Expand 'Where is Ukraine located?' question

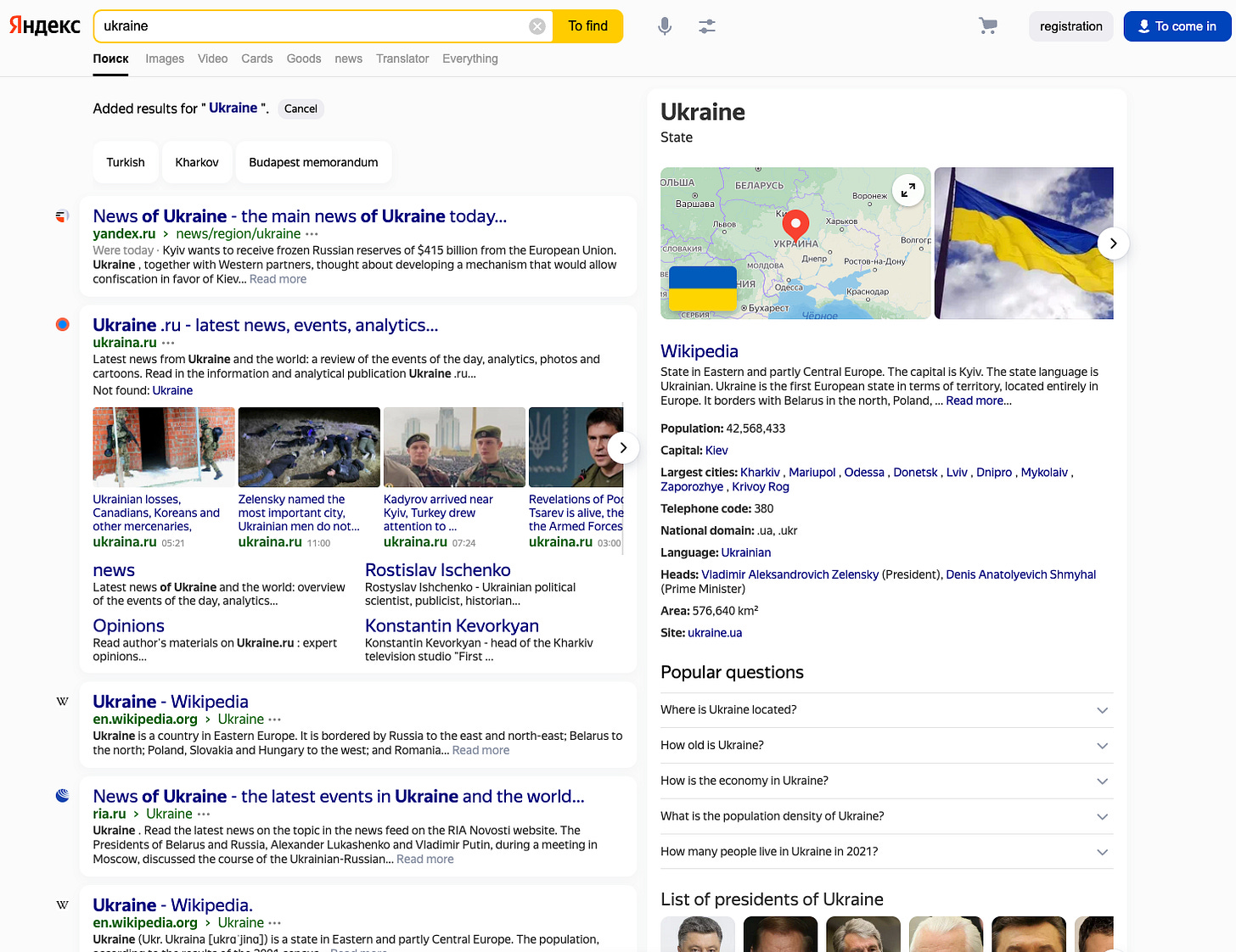(x=886, y=710)
